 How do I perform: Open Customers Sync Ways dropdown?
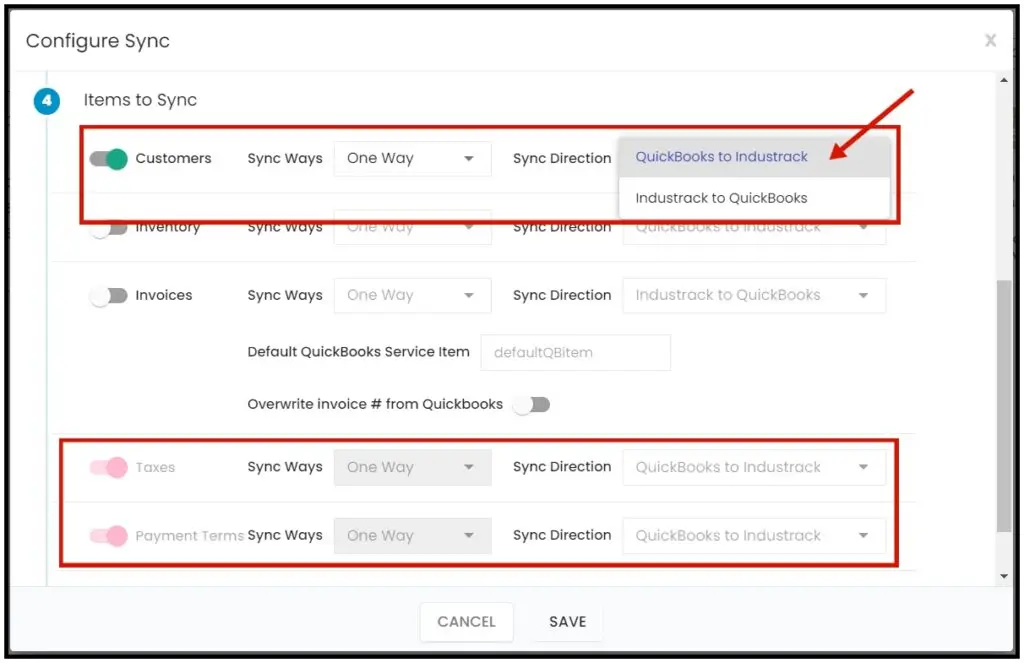412,159
